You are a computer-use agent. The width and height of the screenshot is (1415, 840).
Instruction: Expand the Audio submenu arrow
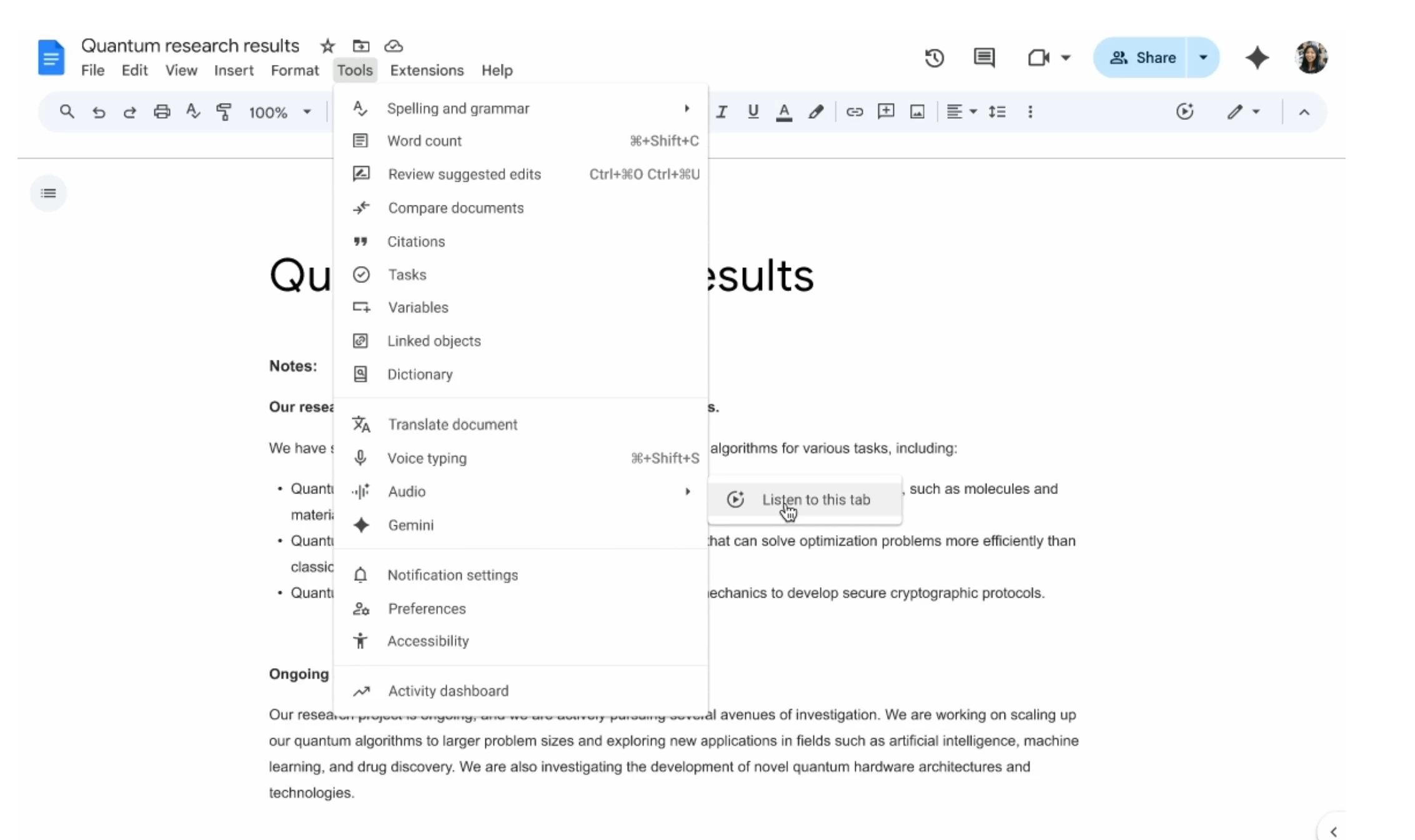687,492
